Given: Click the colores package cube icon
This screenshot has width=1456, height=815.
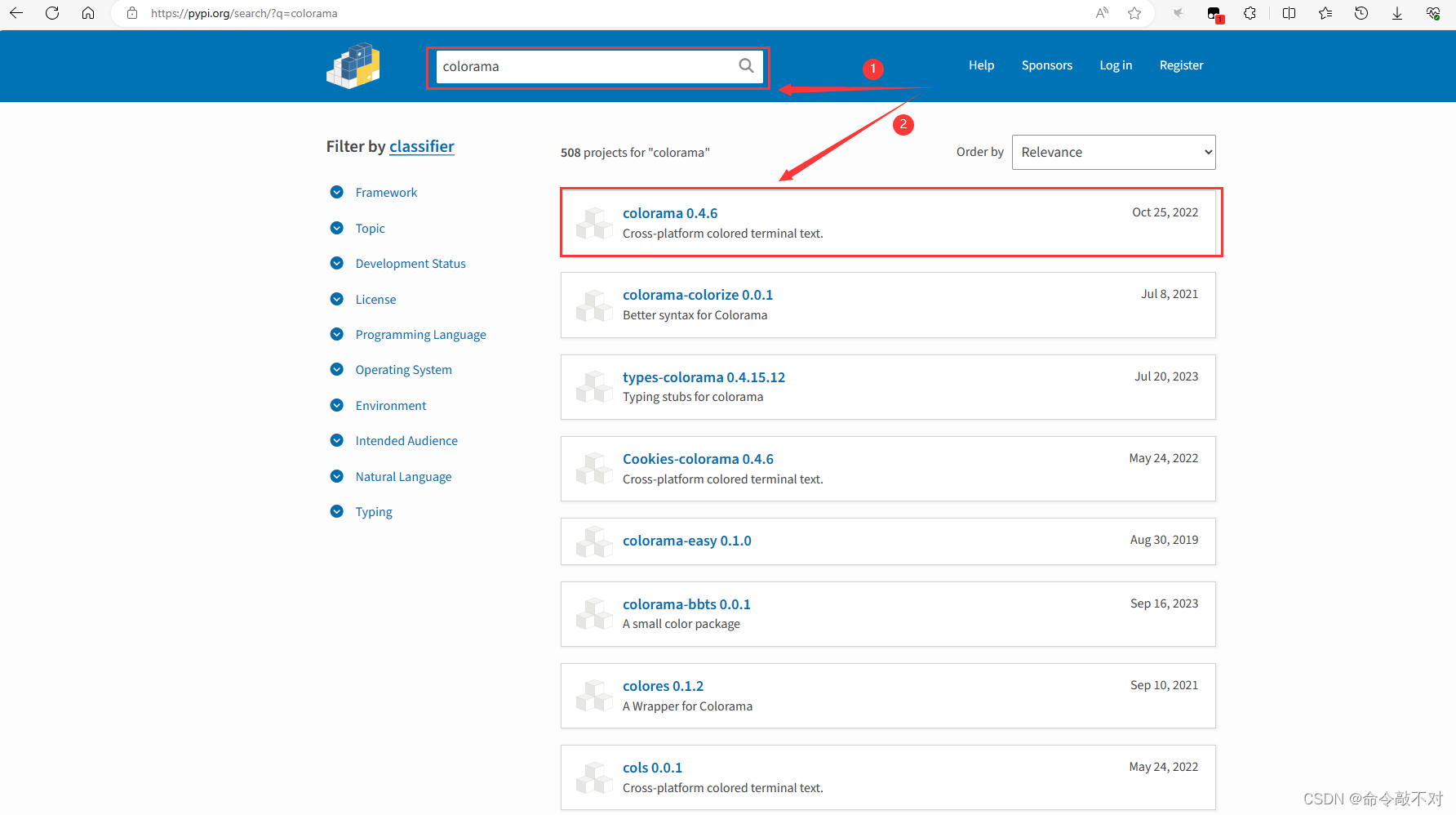Looking at the screenshot, I should tap(594, 695).
